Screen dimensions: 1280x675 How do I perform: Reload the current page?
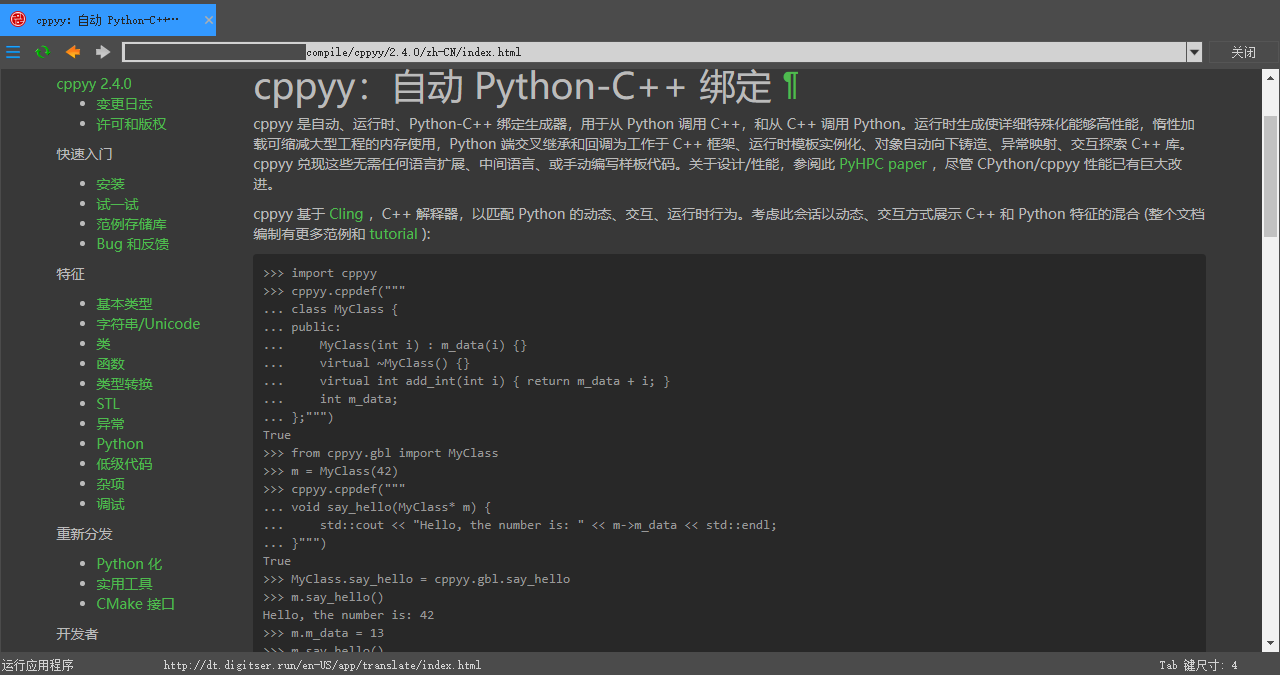click(41, 52)
